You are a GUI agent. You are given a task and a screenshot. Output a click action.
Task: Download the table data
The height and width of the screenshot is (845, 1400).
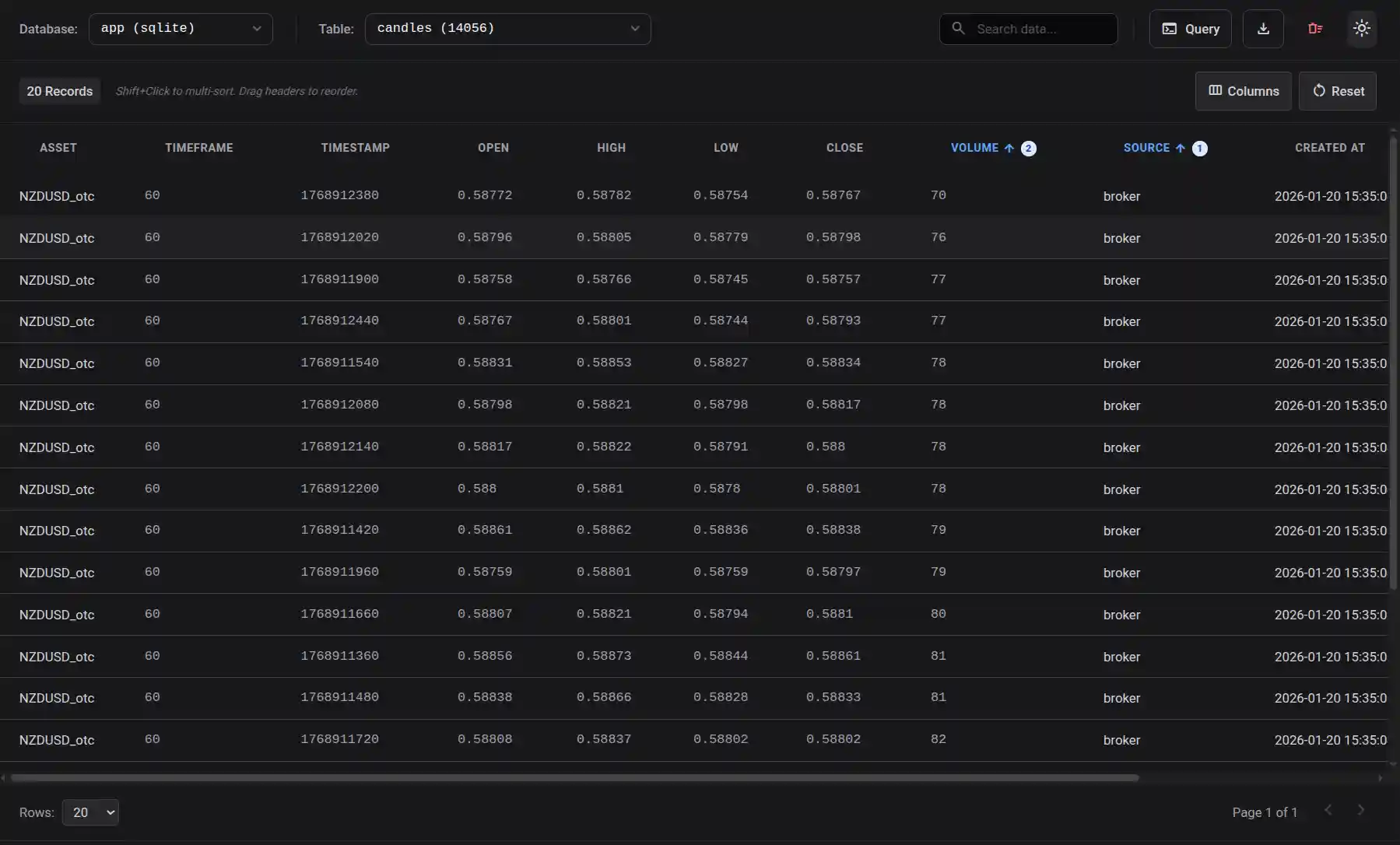tap(1262, 29)
